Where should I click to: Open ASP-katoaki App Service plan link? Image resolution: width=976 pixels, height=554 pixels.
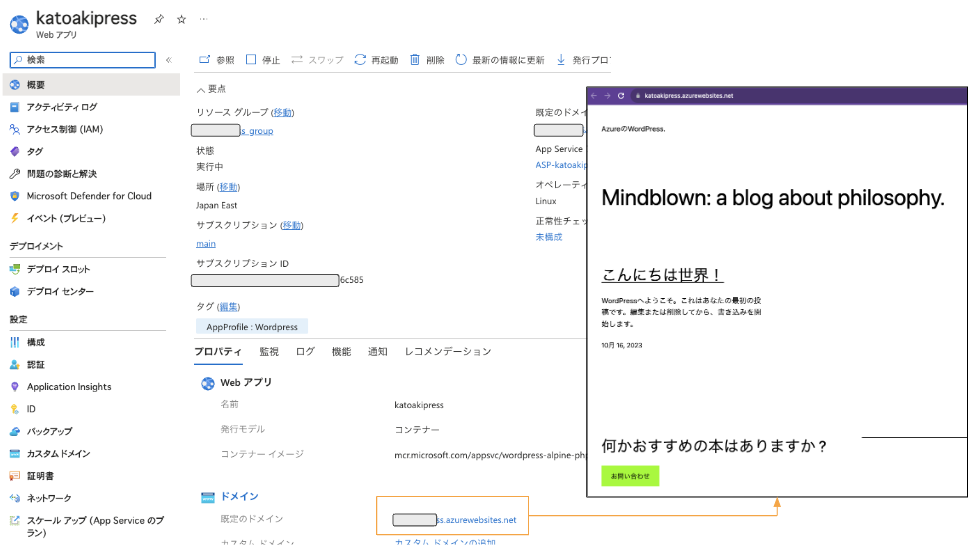coord(561,165)
